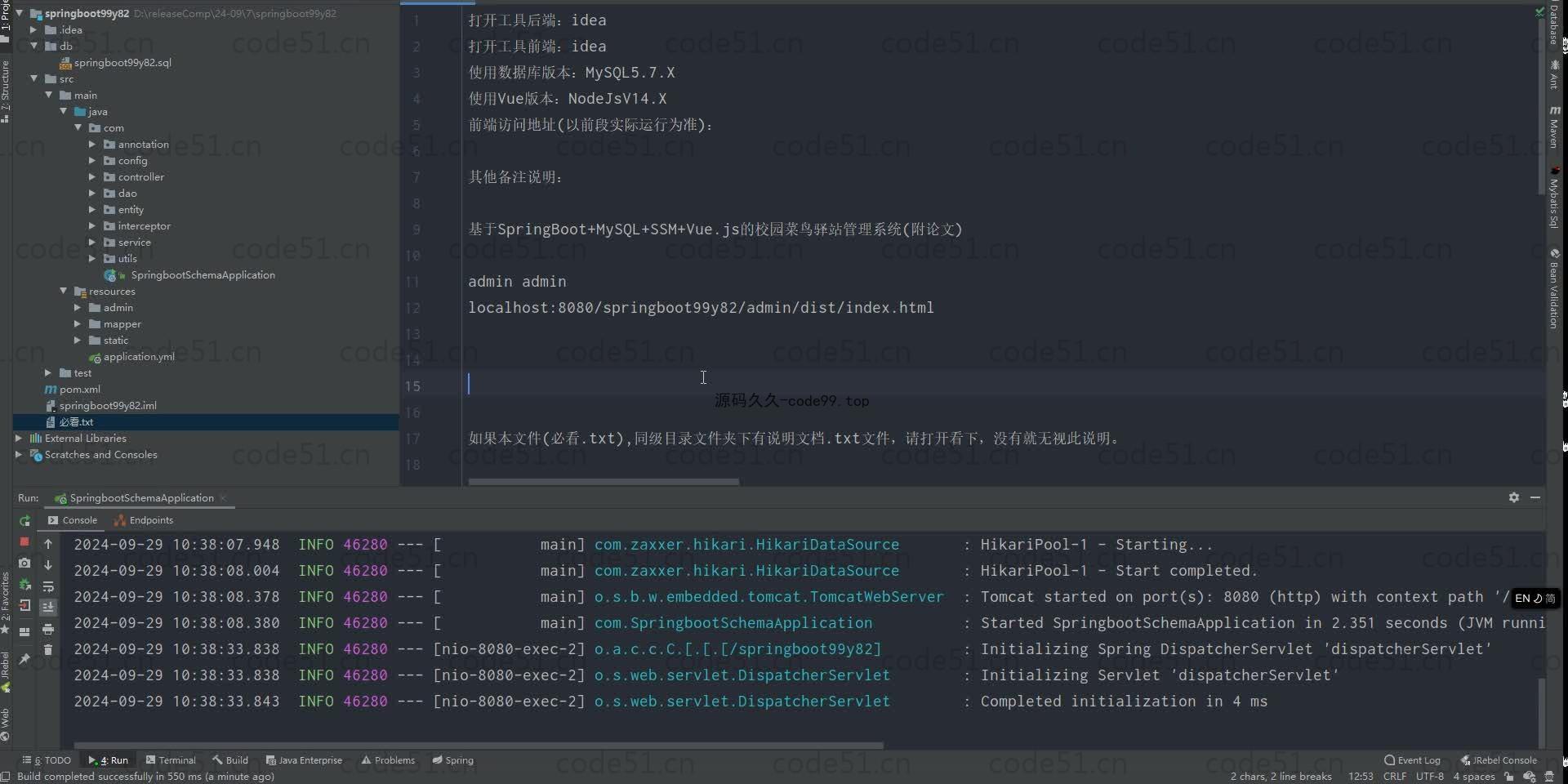The width and height of the screenshot is (1568, 784).
Task: Collapse the db folder
Action: click(x=33, y=46)
